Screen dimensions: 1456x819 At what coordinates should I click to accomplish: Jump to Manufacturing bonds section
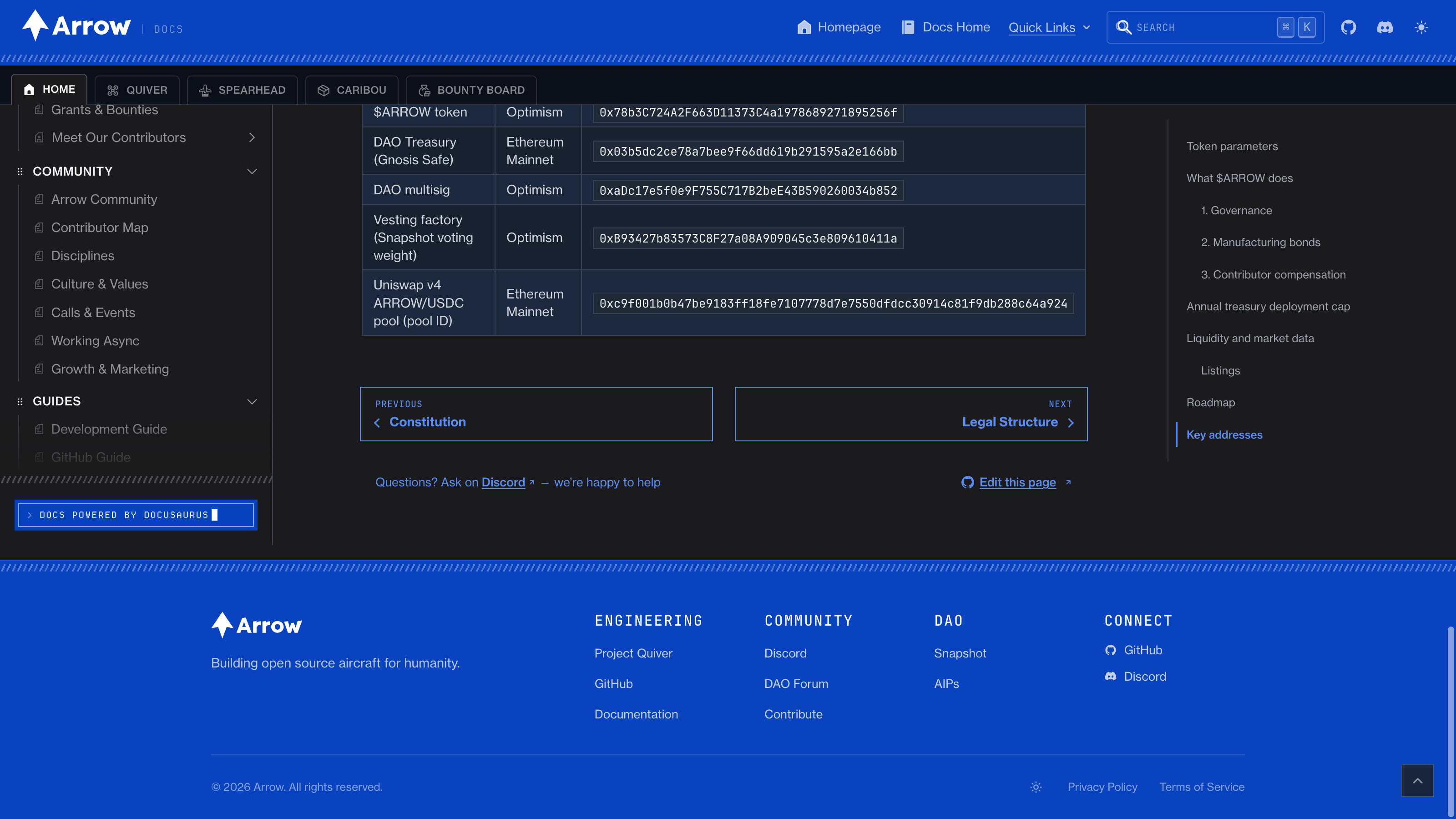point(1260,242)
